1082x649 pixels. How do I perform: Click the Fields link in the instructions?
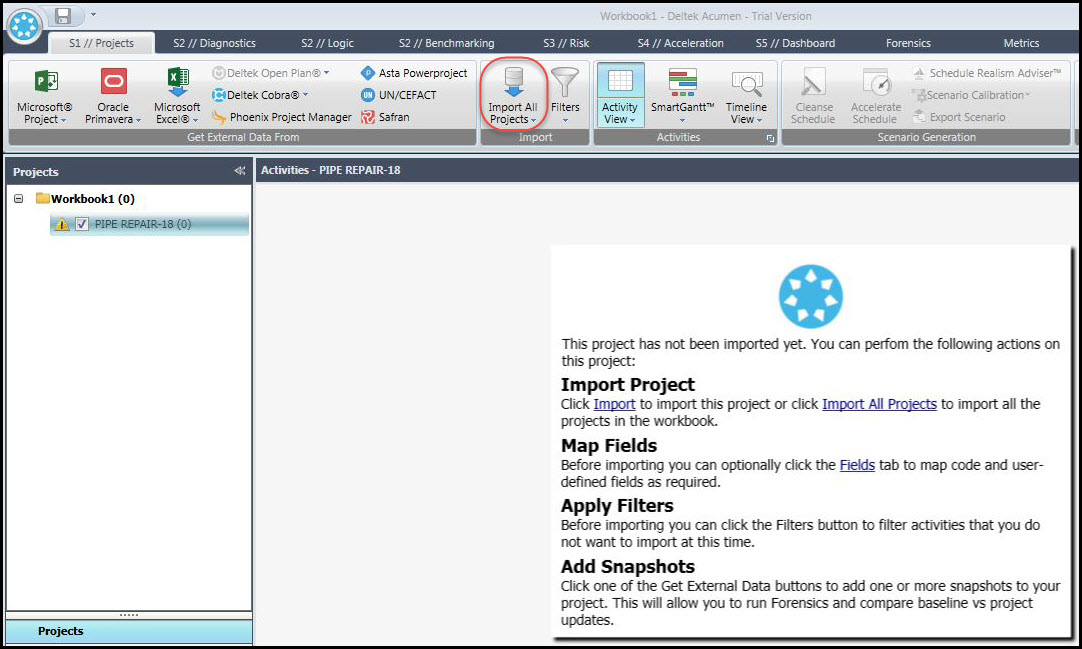(x=858, y=465)
